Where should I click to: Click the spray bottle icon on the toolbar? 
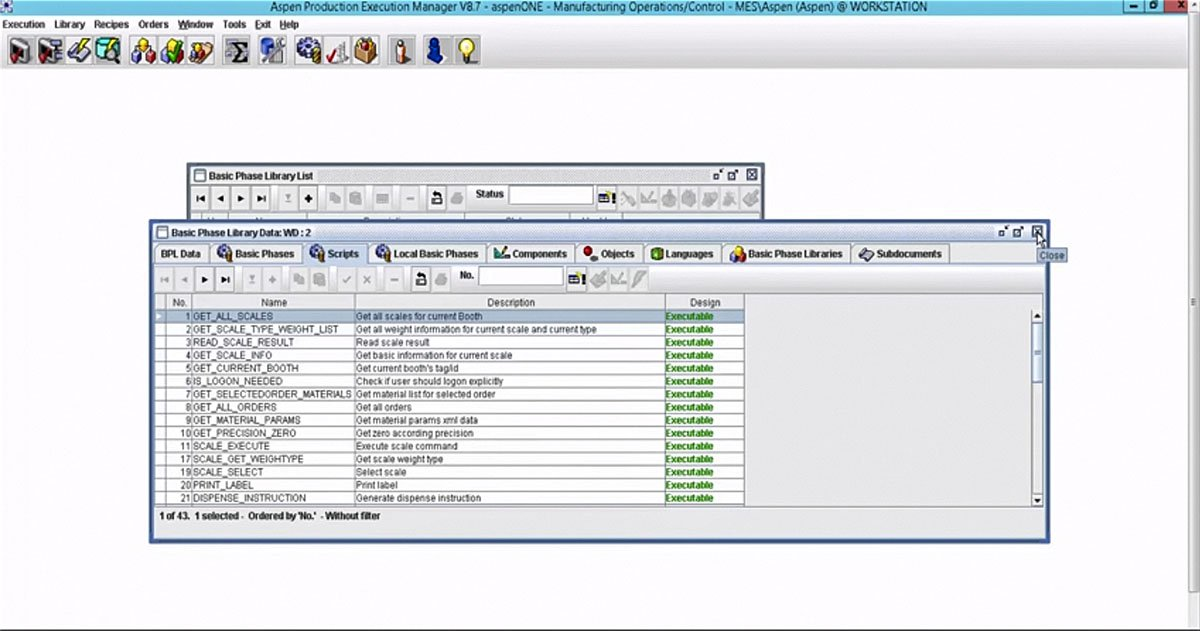401,49
